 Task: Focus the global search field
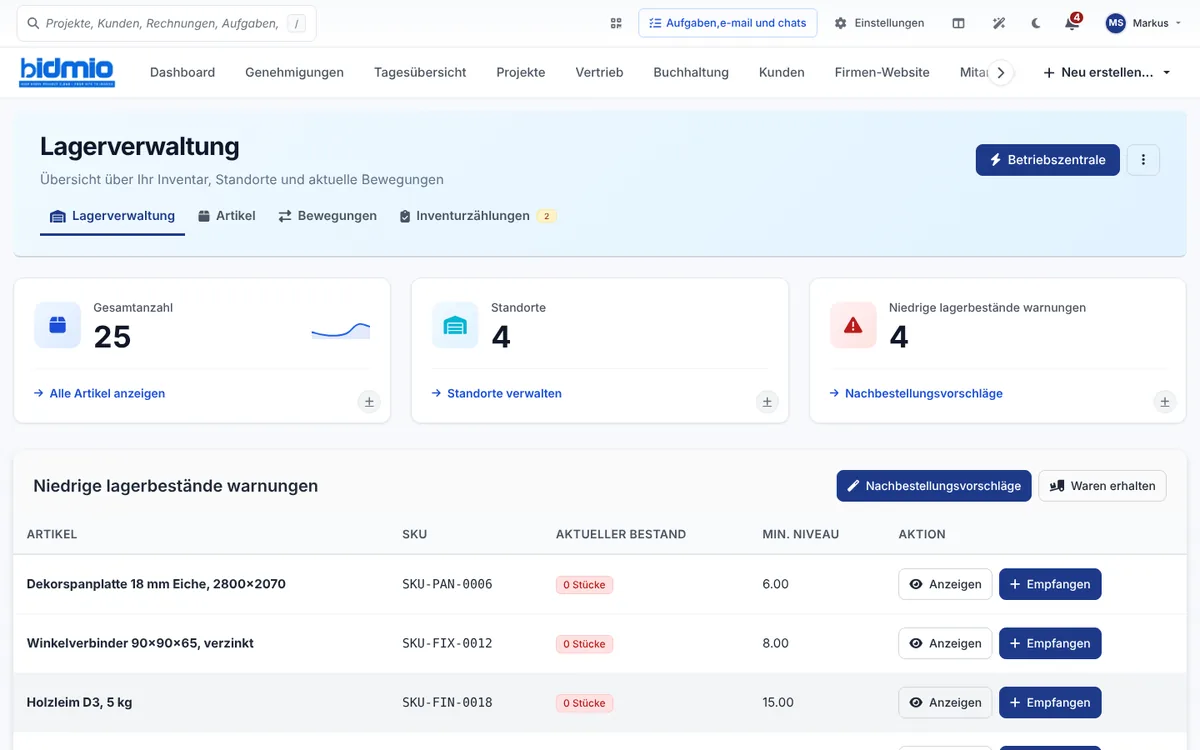tap(167, 23)
